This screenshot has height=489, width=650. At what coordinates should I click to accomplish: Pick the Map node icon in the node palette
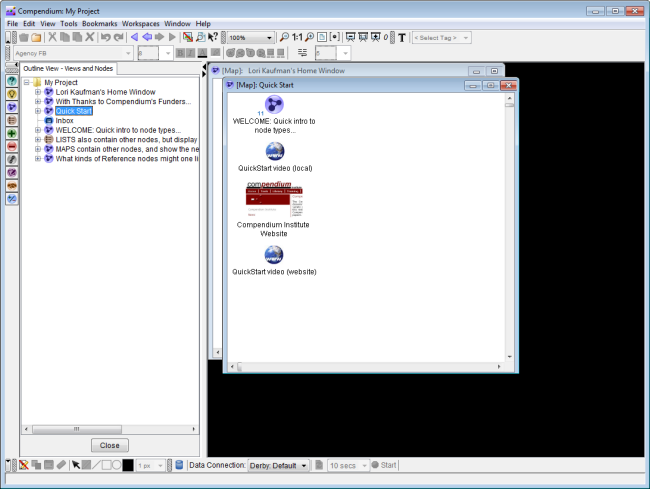(x=12, y=107)
